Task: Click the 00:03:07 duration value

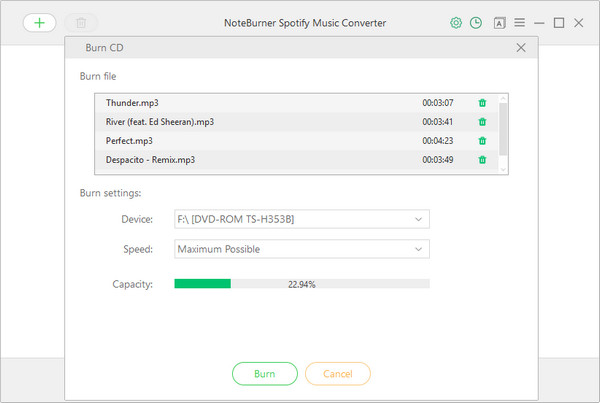Action: [x=437, y=103]
